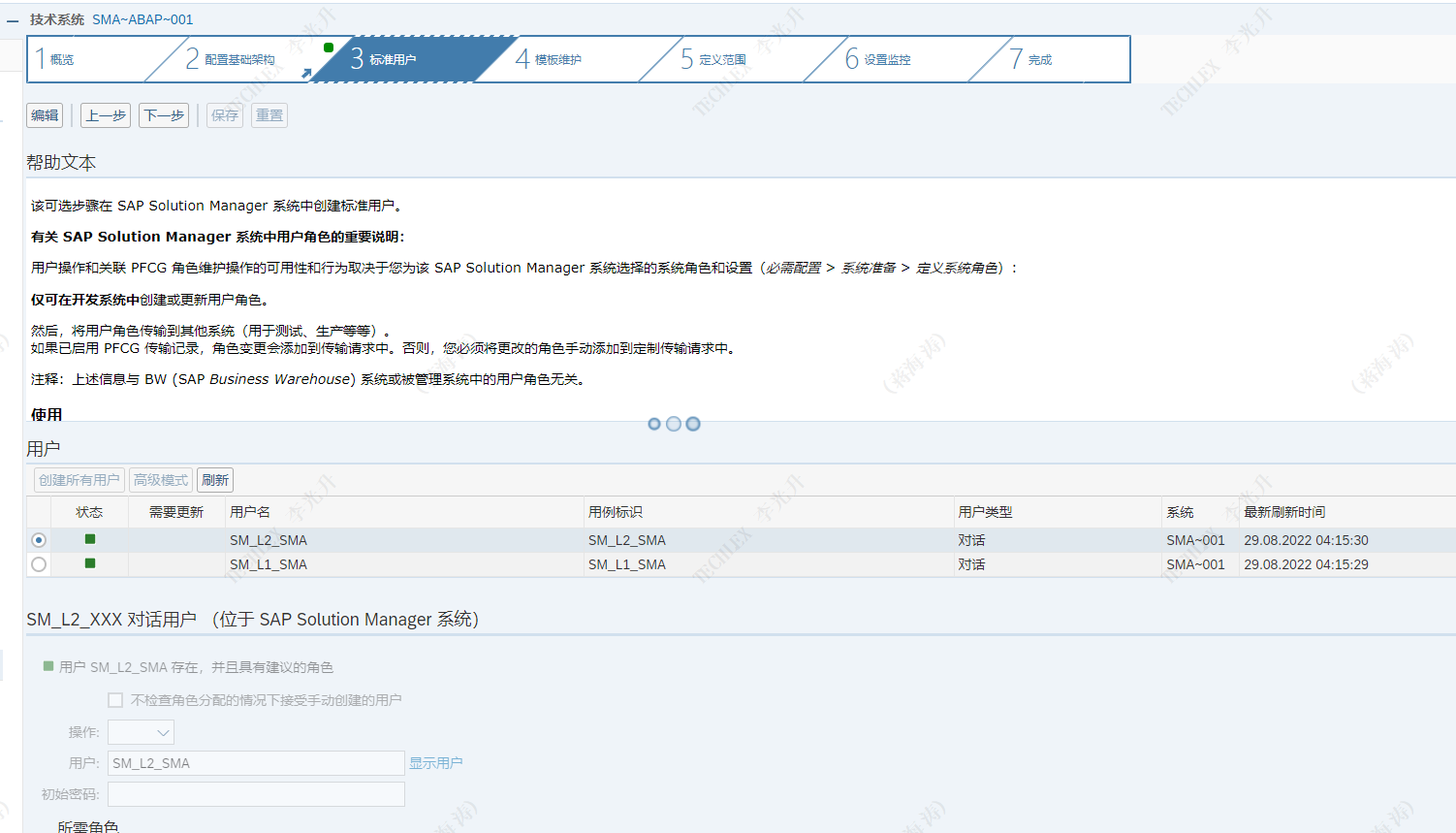The height and width of the screenshot is (833, 1456).
Task: Go to roadmap step 6 设置监控
Action: coord(878,59)
